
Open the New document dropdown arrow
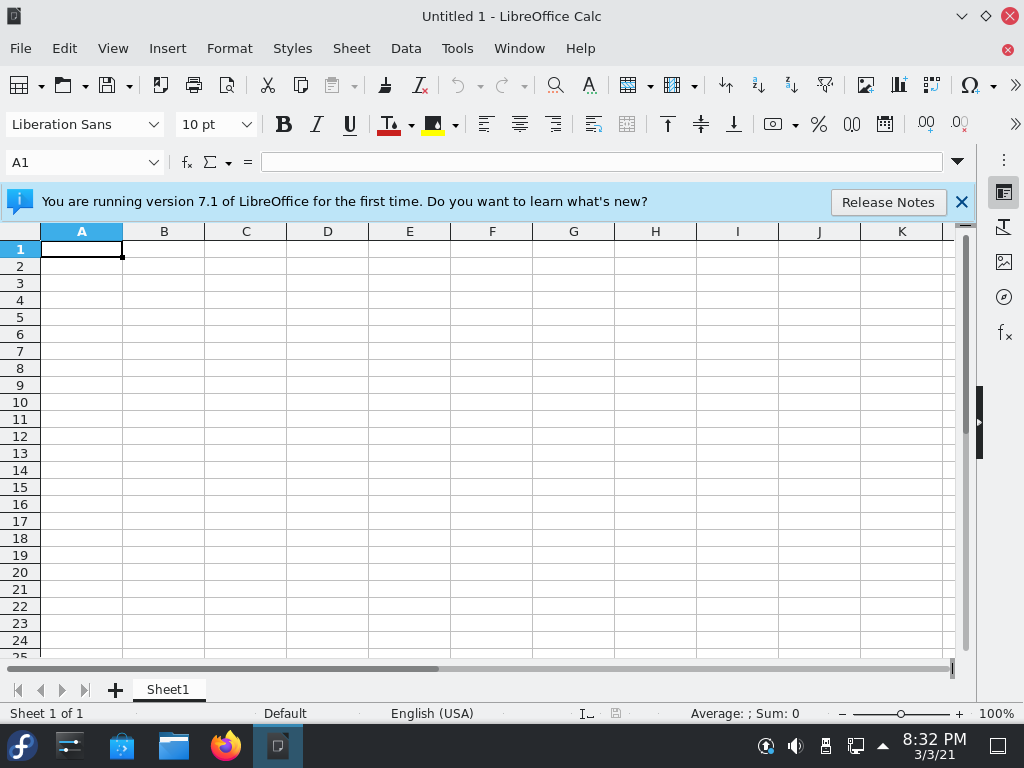[x=41, y=86]
